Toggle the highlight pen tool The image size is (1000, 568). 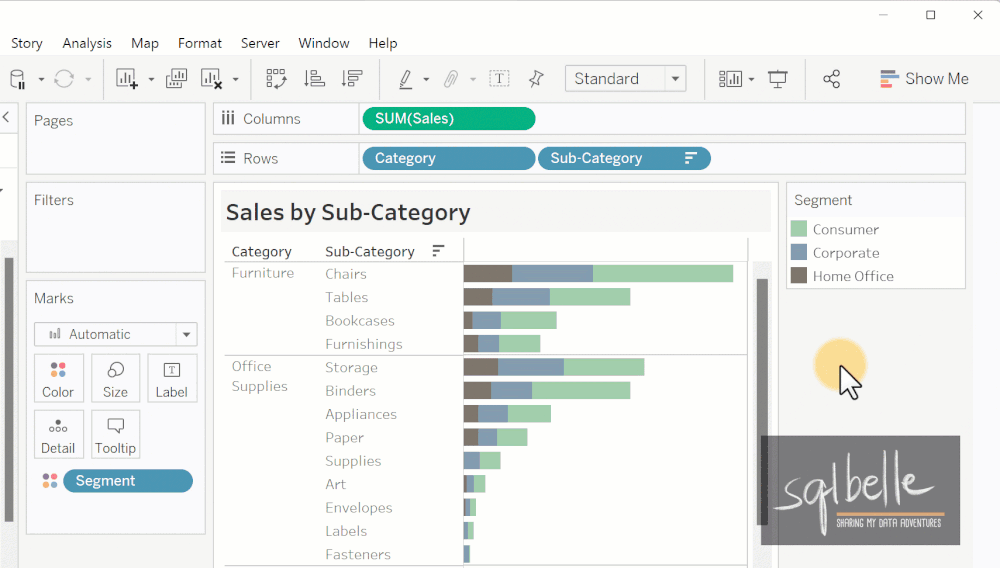click(x=405, y=79)
